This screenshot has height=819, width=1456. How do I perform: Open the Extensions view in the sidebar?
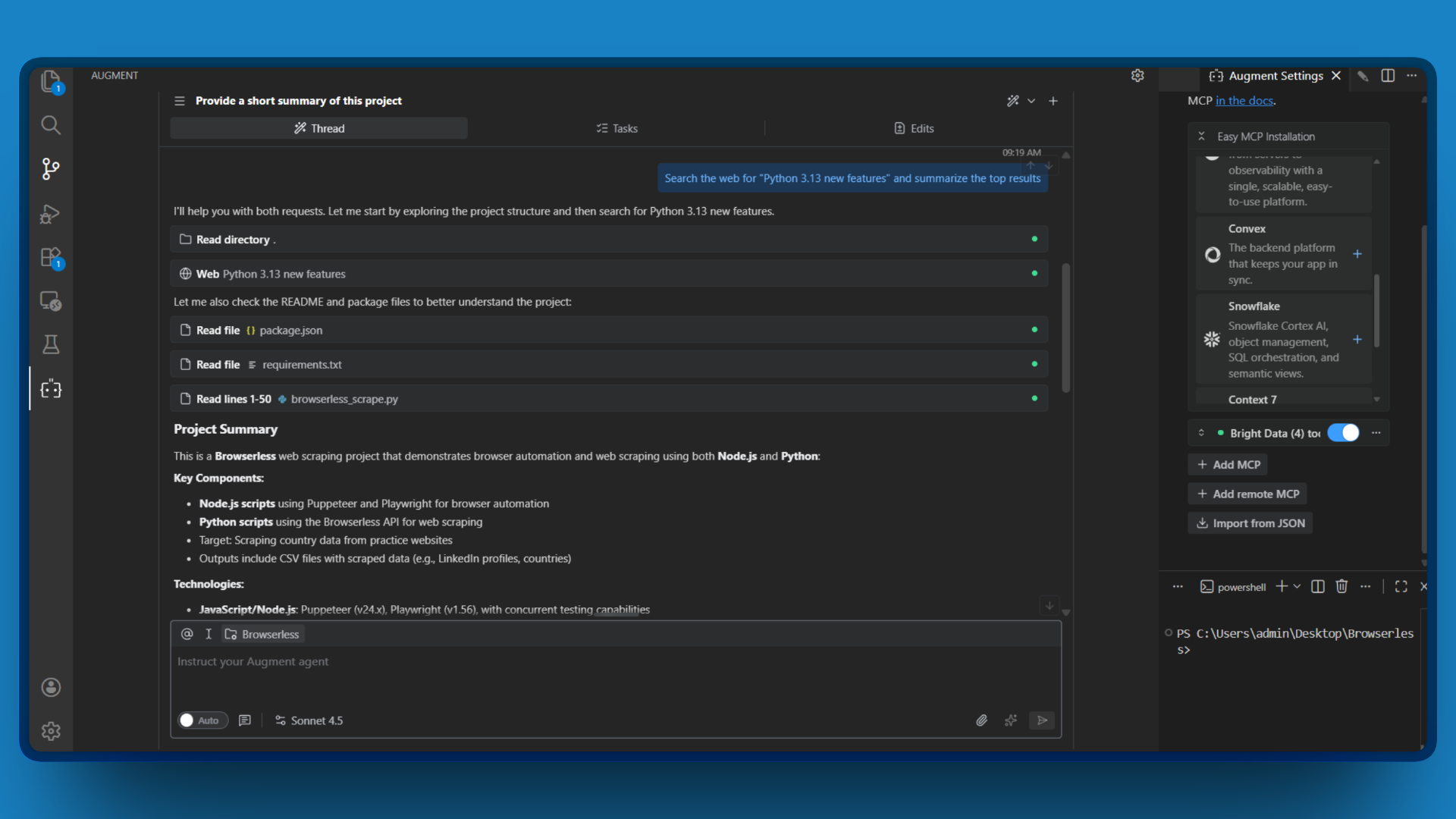50,258
